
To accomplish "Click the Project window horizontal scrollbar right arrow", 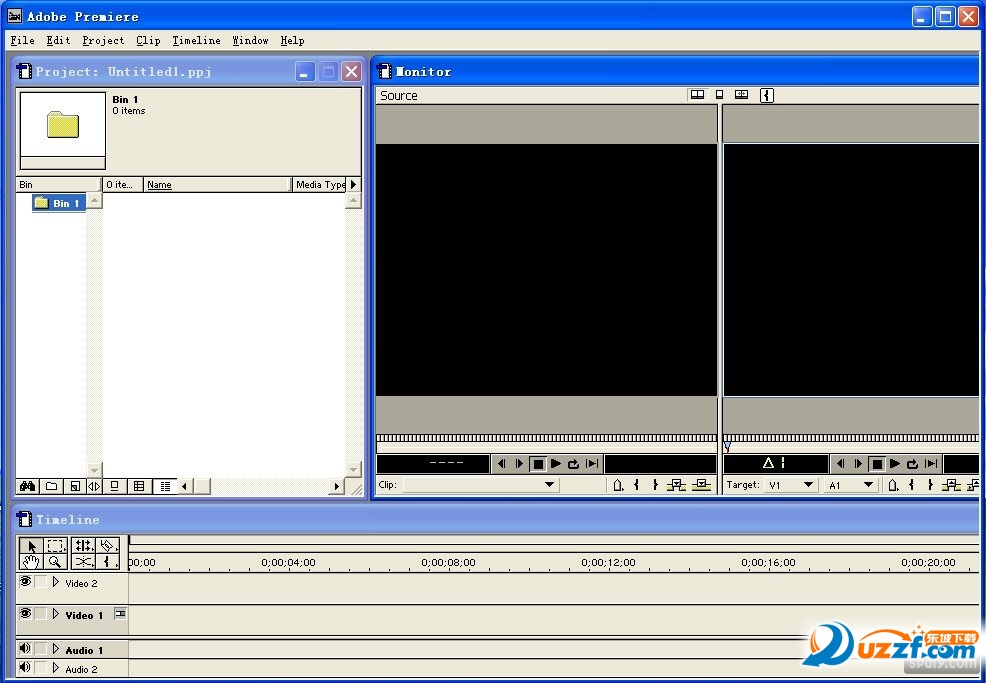I will tap(337, 486).
